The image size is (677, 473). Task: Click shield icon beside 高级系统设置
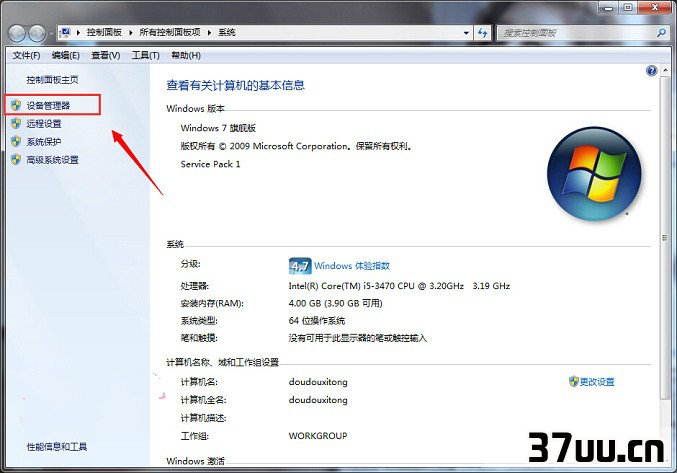coord(16,160)
